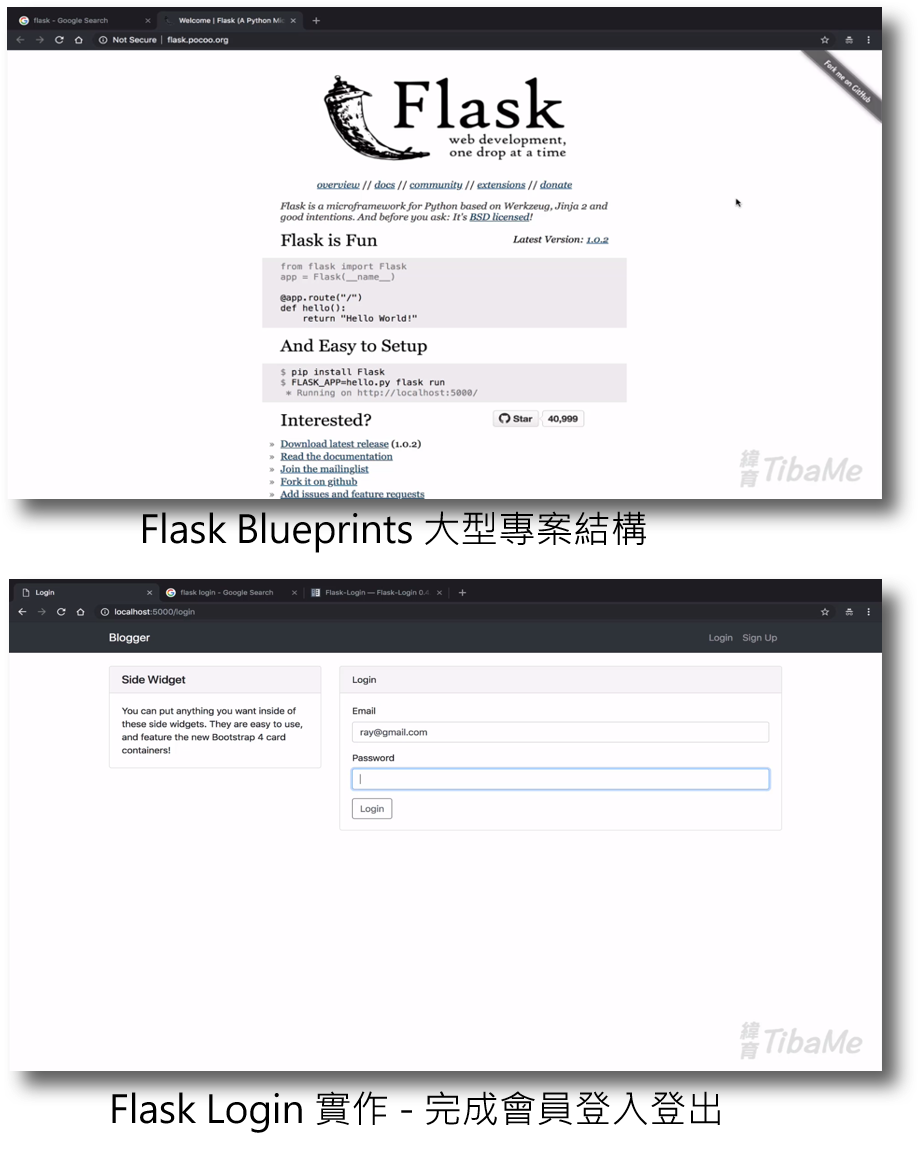This screenshot has width=918, height=1155.
Task: Click 'Read the documentation' link
Action: [337, 457]
